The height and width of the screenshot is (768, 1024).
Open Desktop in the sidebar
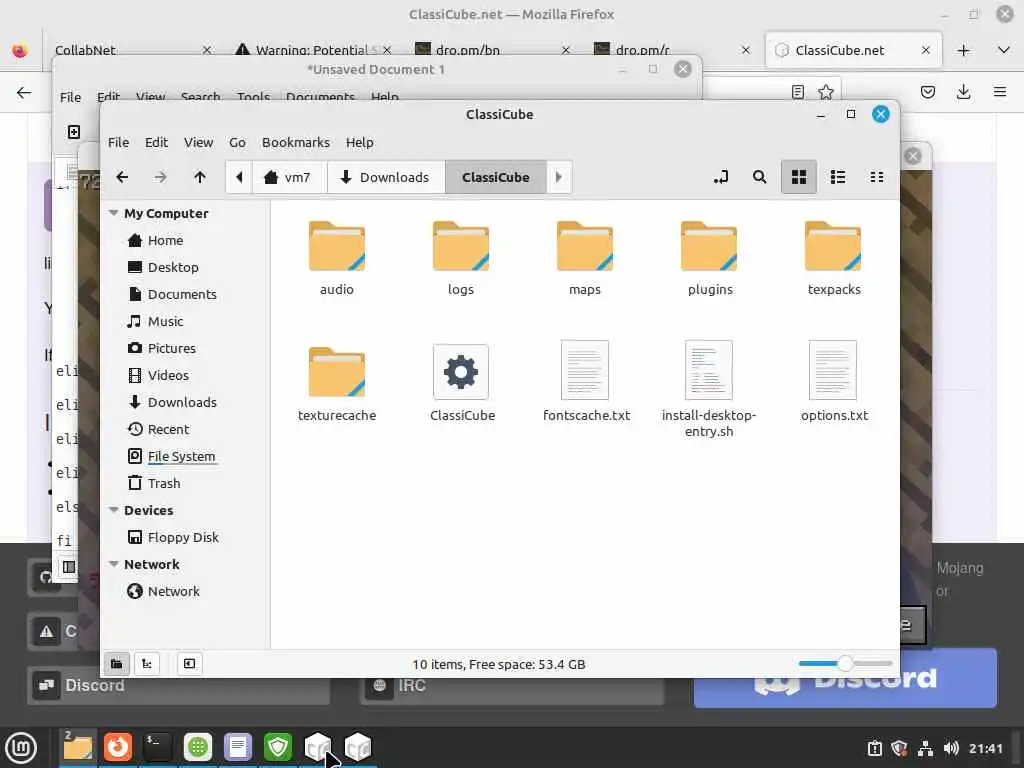pos(172,267)
